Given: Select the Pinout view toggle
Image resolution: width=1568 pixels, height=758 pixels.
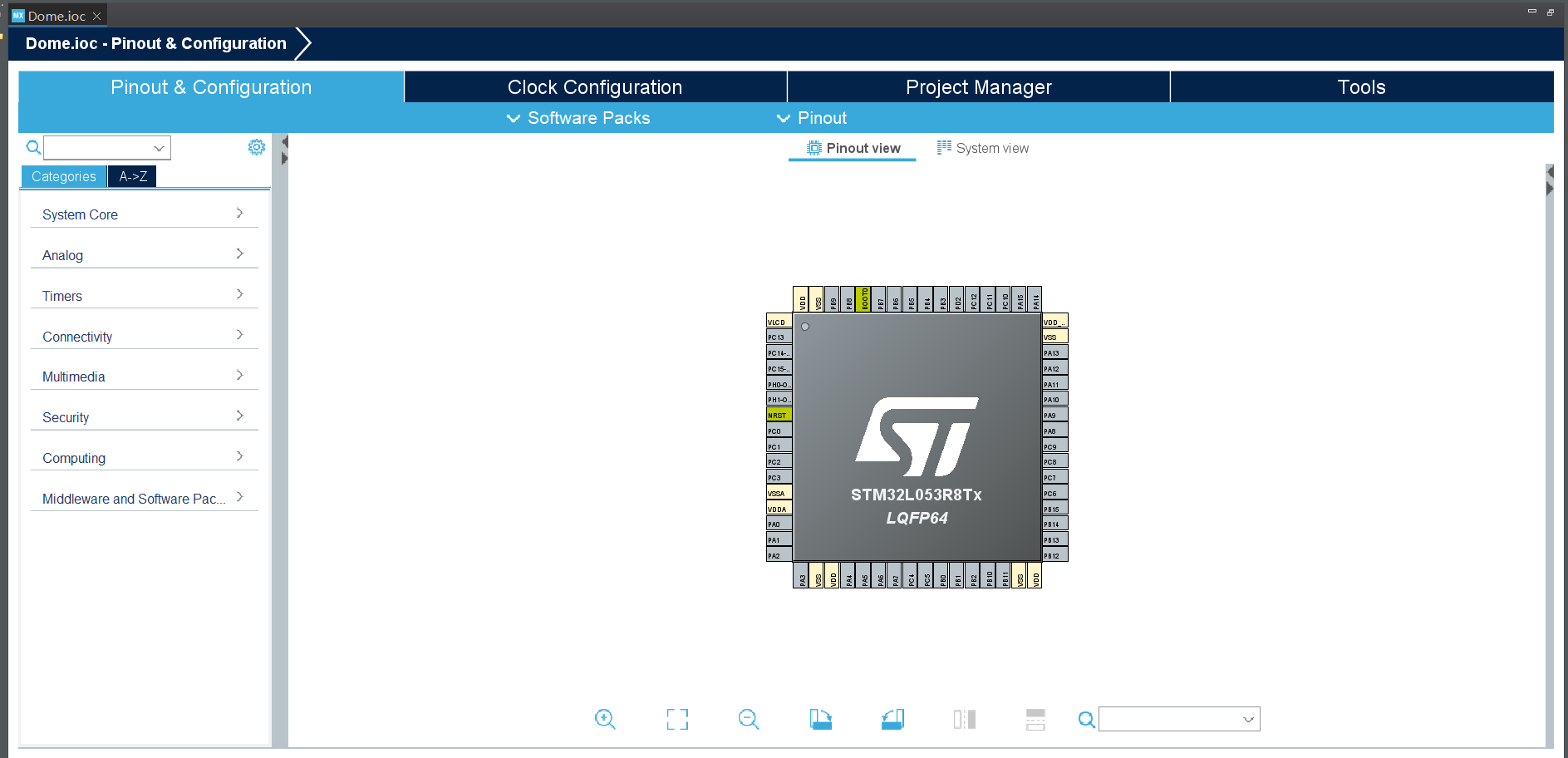Looking at the screenshot, I should click(853, 148).
